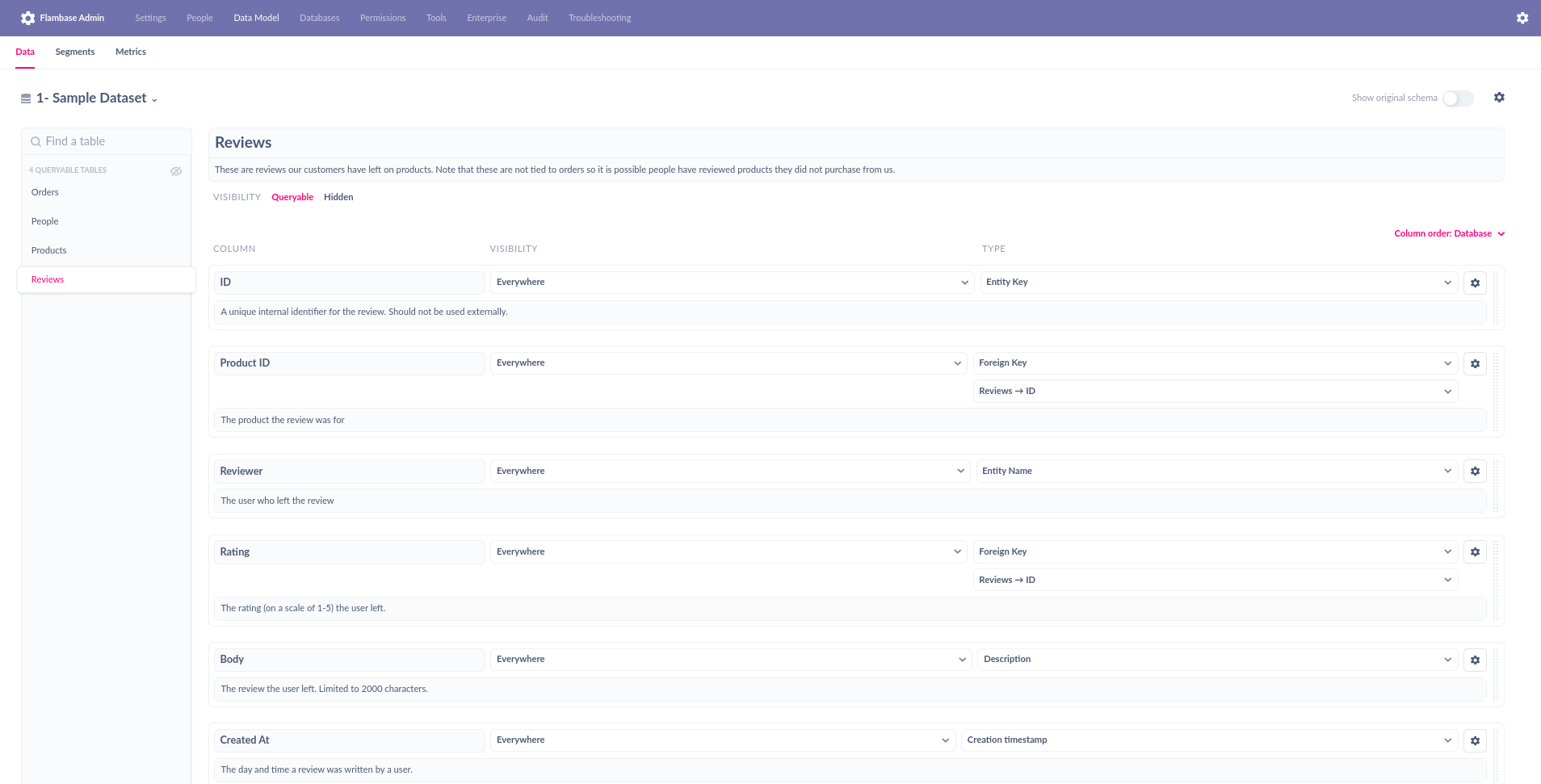
Task: Open settings gear for the Product ID column
Action: tap(1475, 363)
